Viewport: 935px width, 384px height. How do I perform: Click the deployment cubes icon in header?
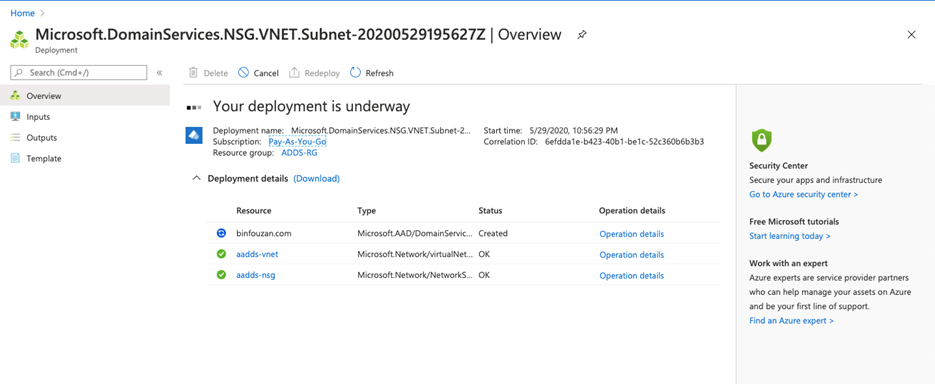[19, 39]
